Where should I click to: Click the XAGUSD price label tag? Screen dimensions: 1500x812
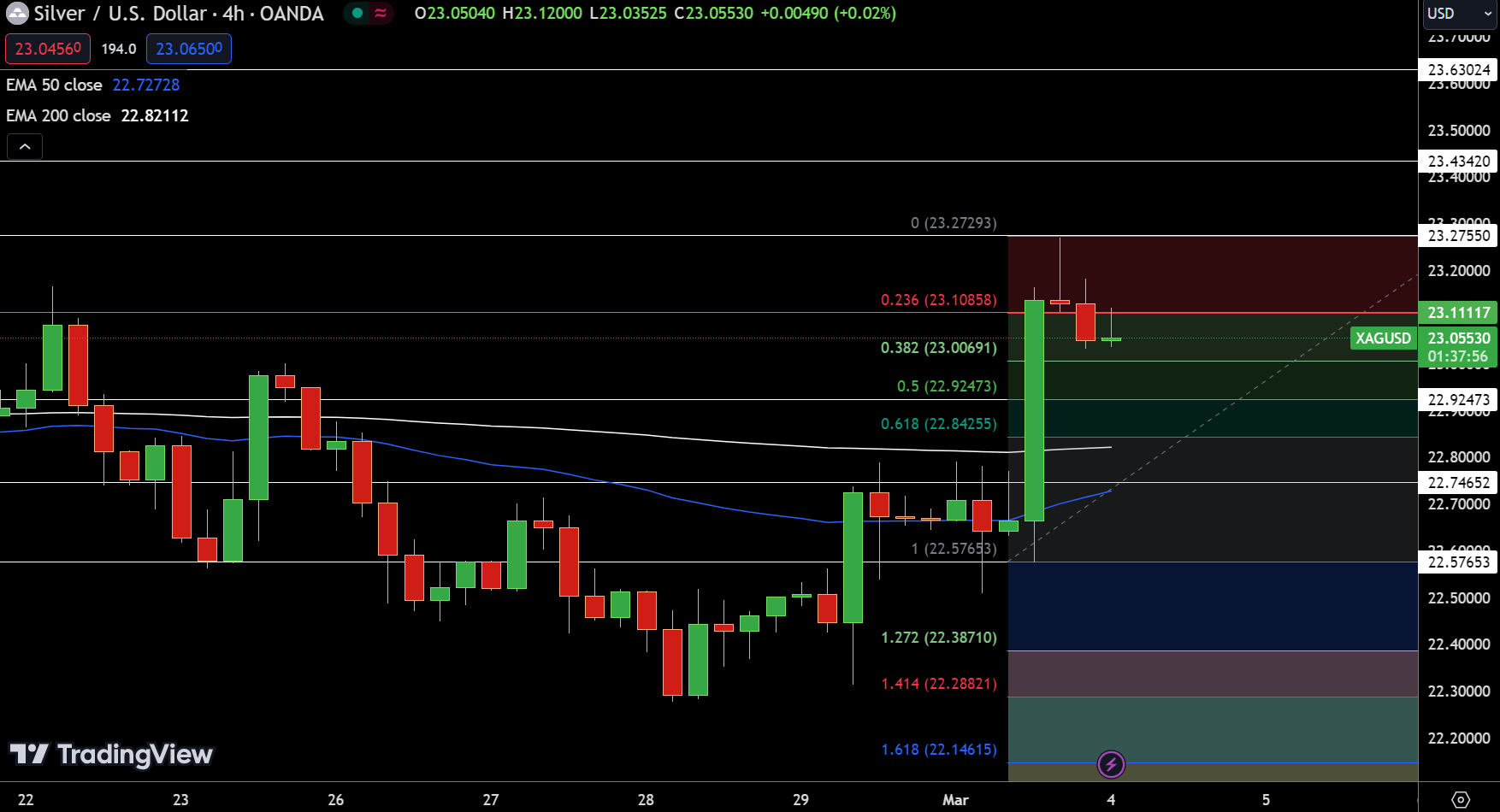pyautogui.click(x=1383, y=338)
